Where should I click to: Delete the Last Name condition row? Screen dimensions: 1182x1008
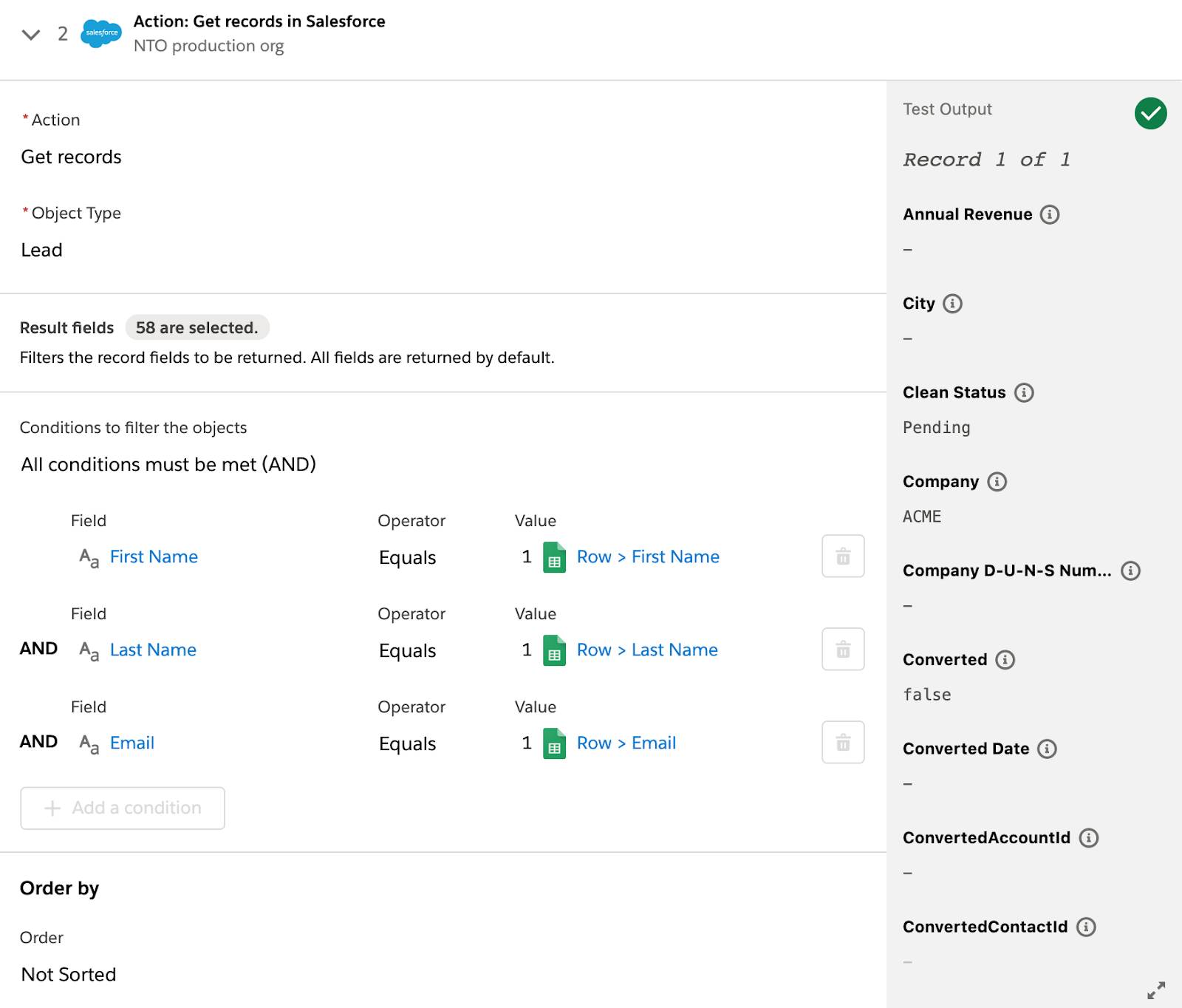pos(843,649)
